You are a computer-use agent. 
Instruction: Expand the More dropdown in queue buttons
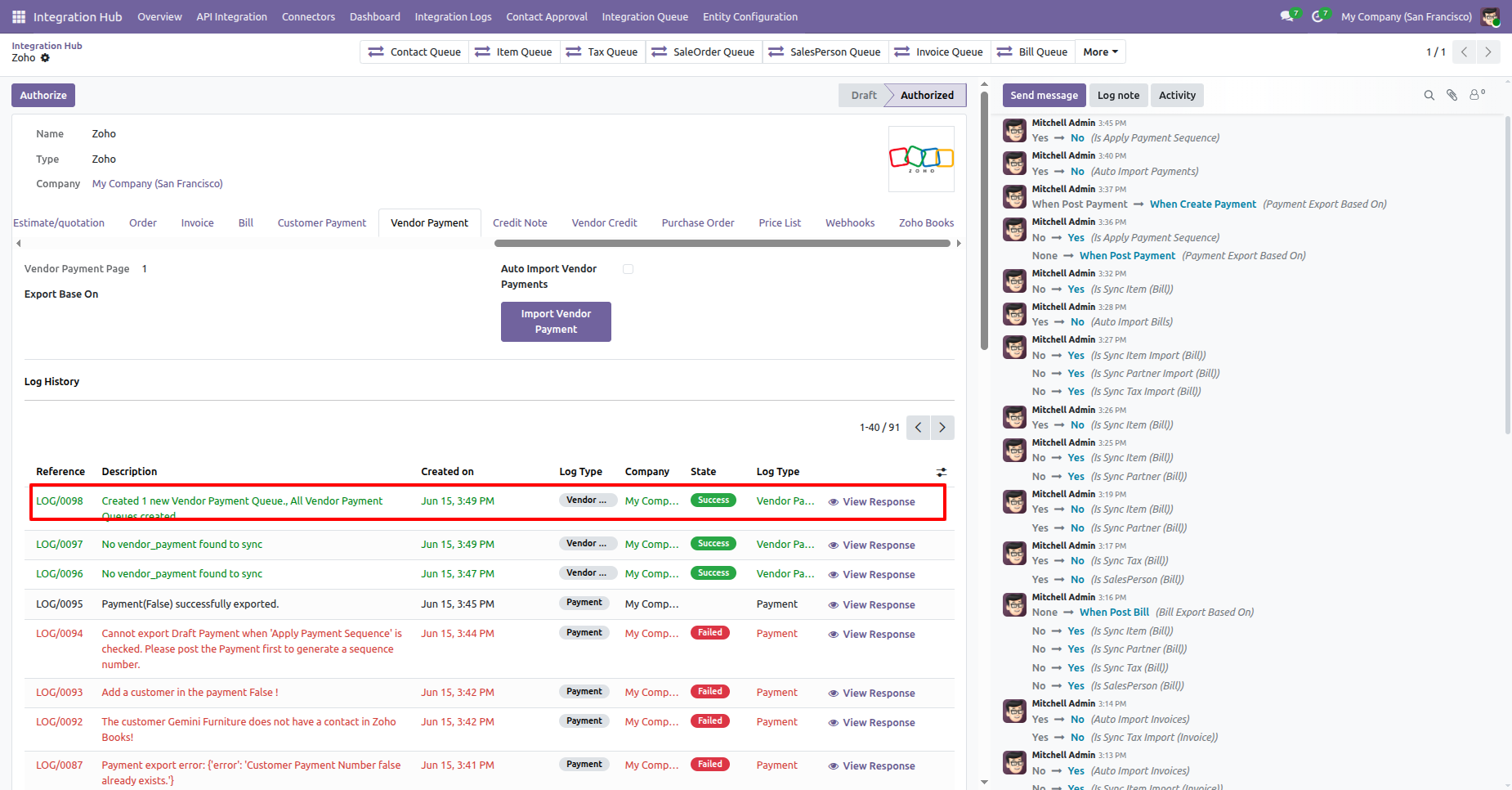[1100, 52]
